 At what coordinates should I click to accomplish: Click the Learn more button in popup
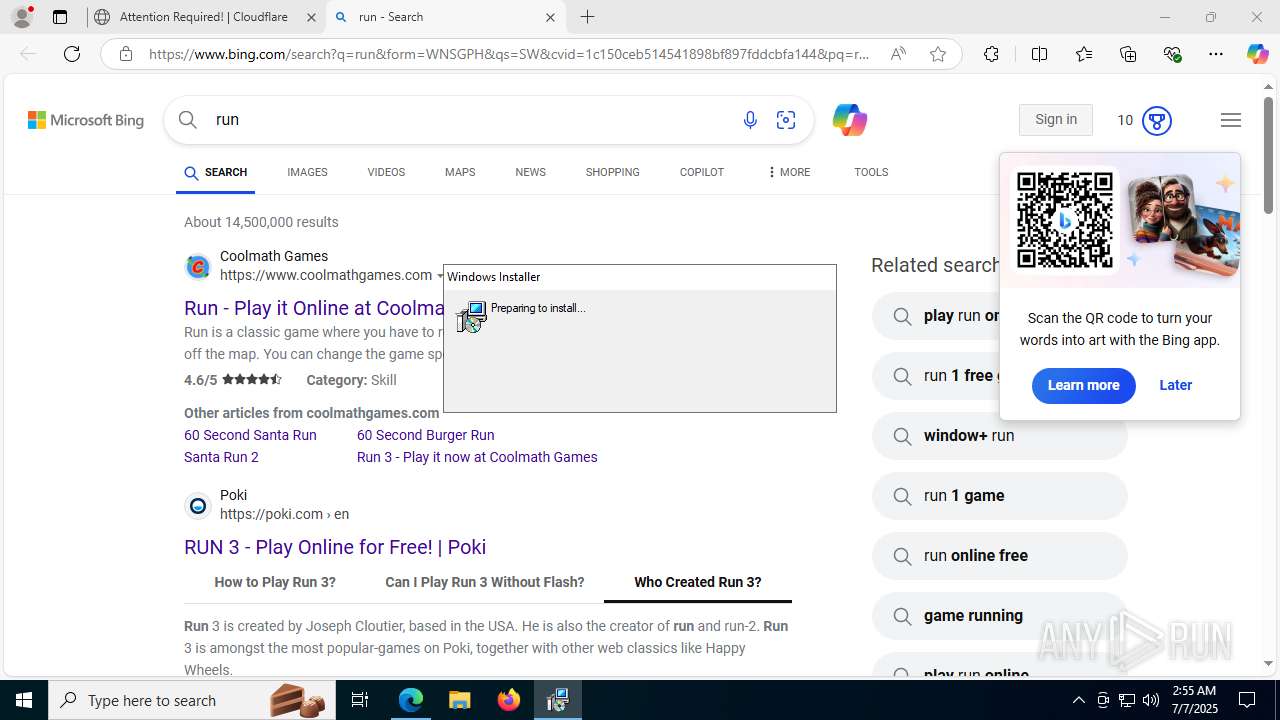coord(1083,385)
